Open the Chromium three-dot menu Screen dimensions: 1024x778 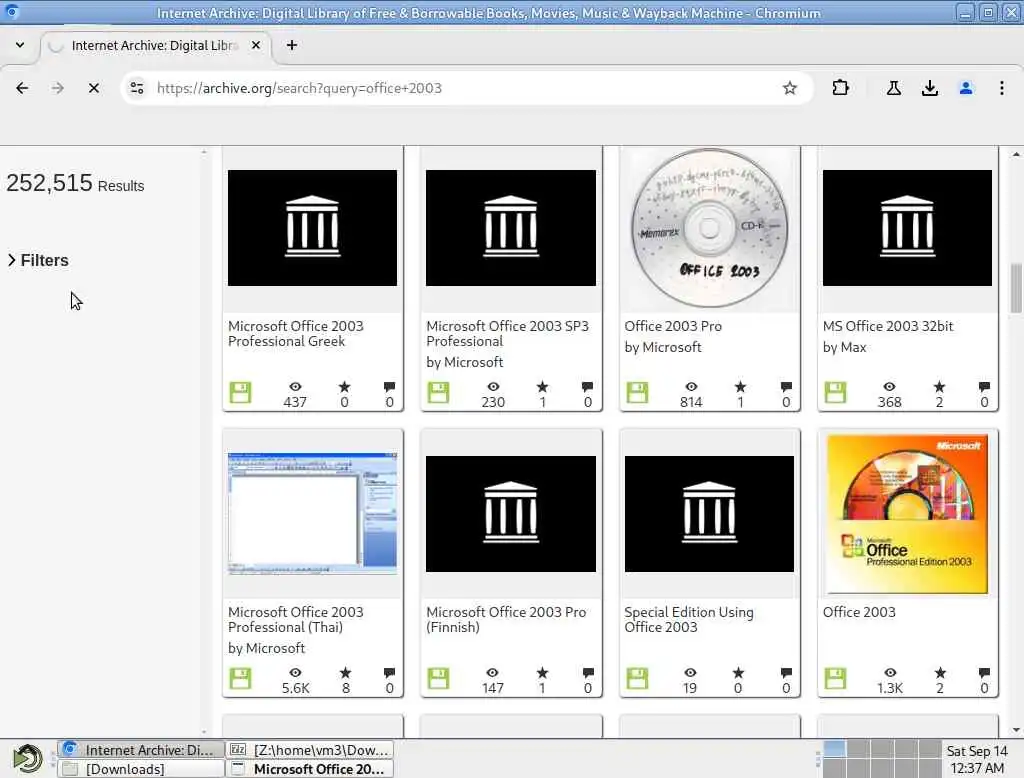click(x=1001, y=88)
